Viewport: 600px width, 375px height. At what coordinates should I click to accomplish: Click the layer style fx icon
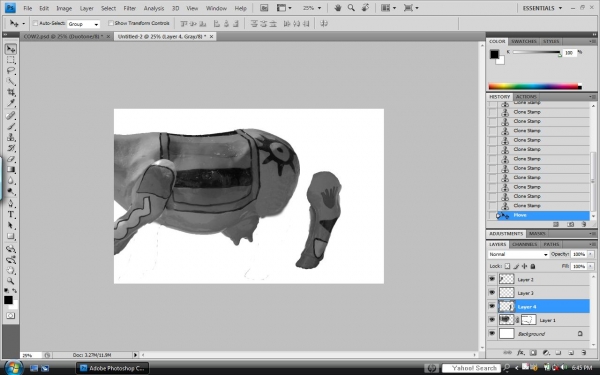520,352
